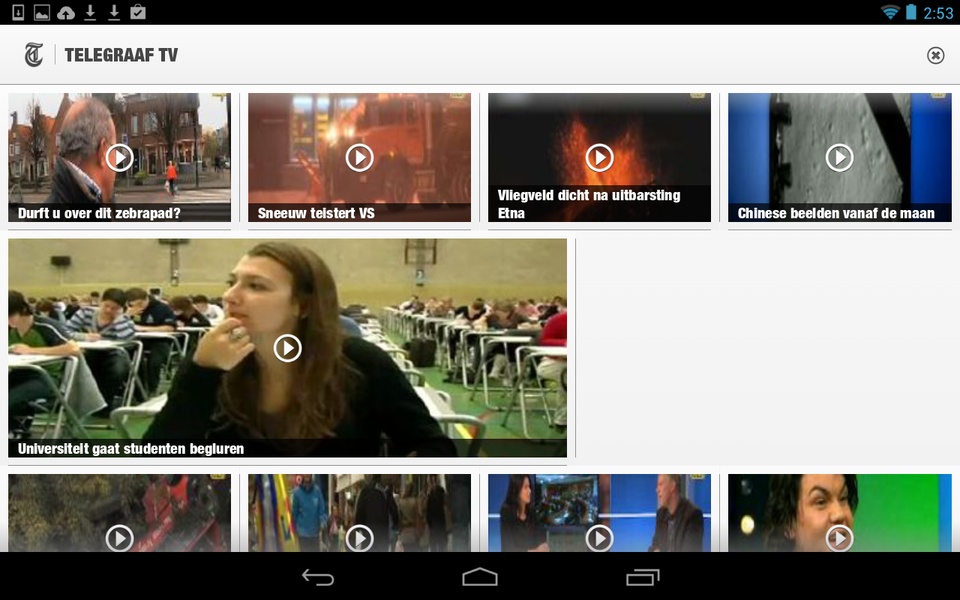The width and height of the screenshot is (960, 600).
Task: Go to the Android home screen
Action: [x=480, y=577]
